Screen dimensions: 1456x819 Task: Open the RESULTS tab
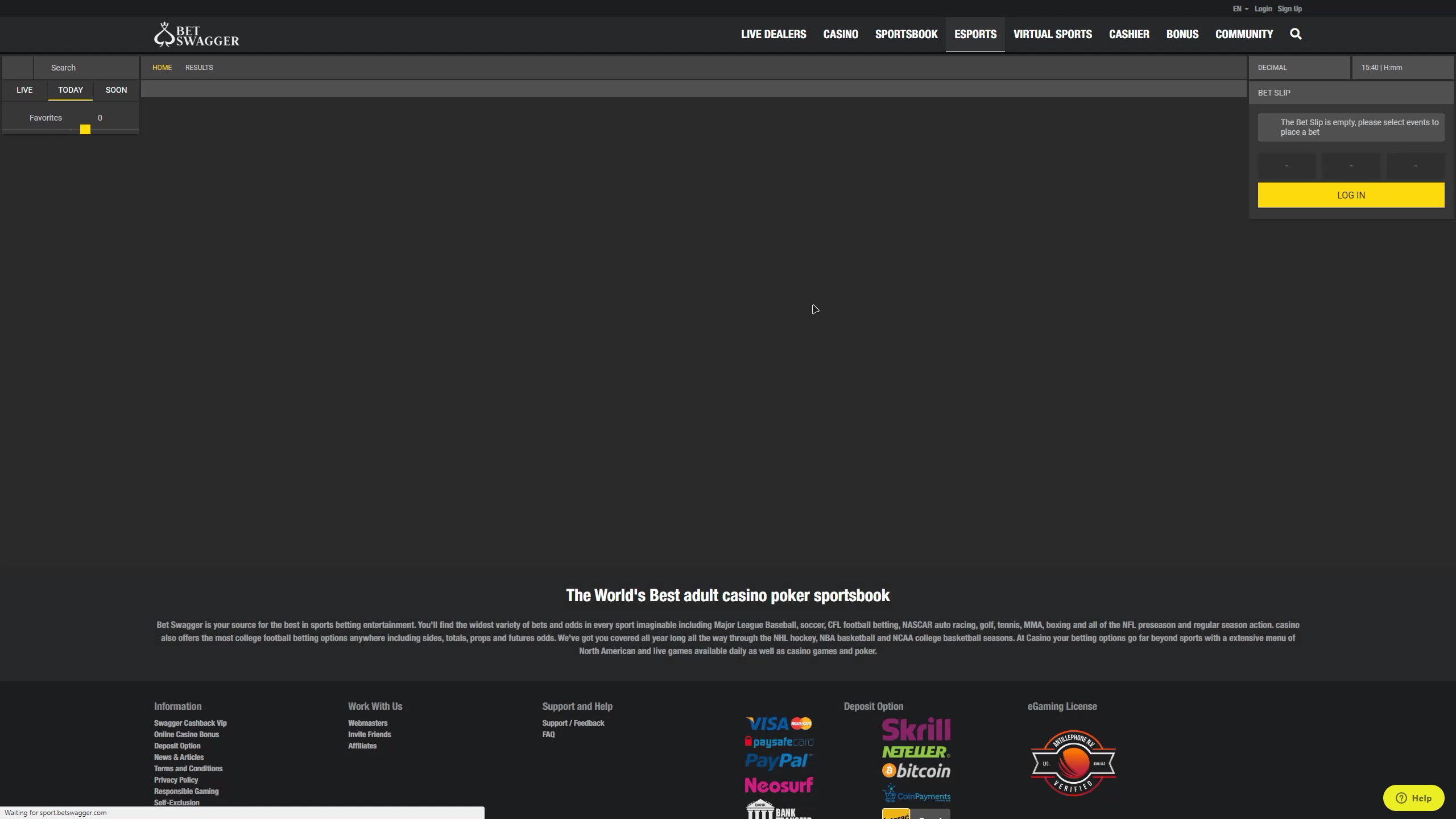point(199,68)
